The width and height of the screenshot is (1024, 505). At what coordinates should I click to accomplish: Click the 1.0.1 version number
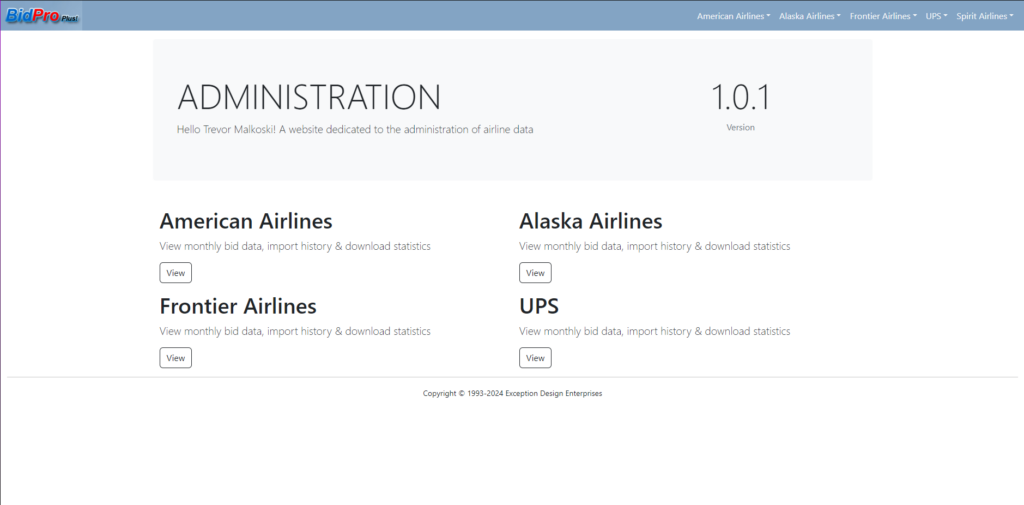[x=740, y=97]
